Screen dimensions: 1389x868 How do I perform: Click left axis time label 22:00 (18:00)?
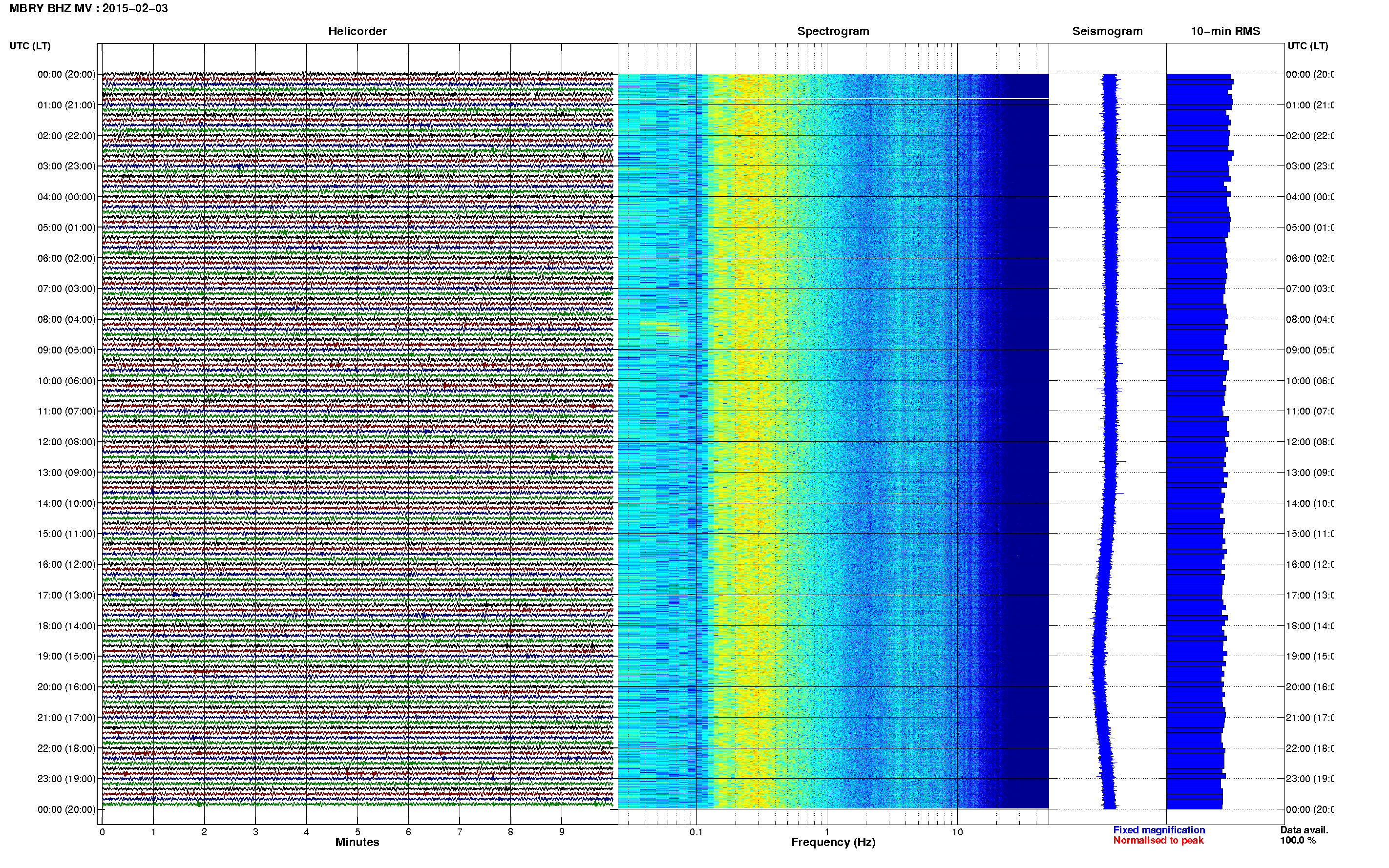(66, 748)
